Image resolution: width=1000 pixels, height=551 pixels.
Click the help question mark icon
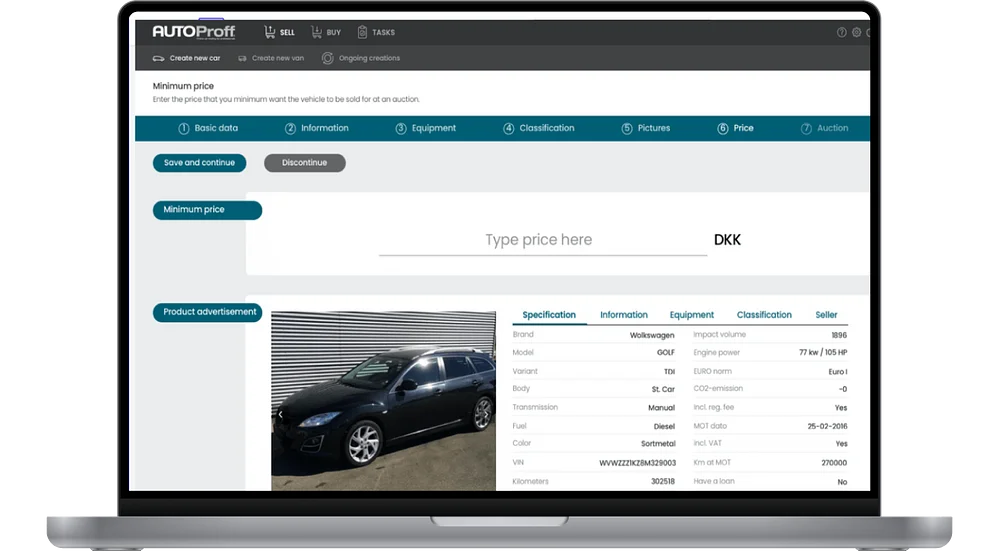842,33
